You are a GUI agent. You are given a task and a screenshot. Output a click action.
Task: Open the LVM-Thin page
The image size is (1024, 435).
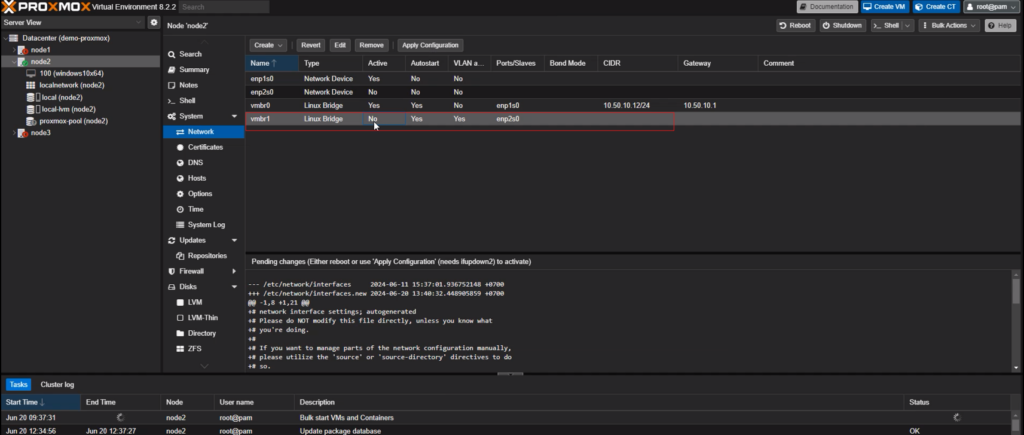point(203,317)
